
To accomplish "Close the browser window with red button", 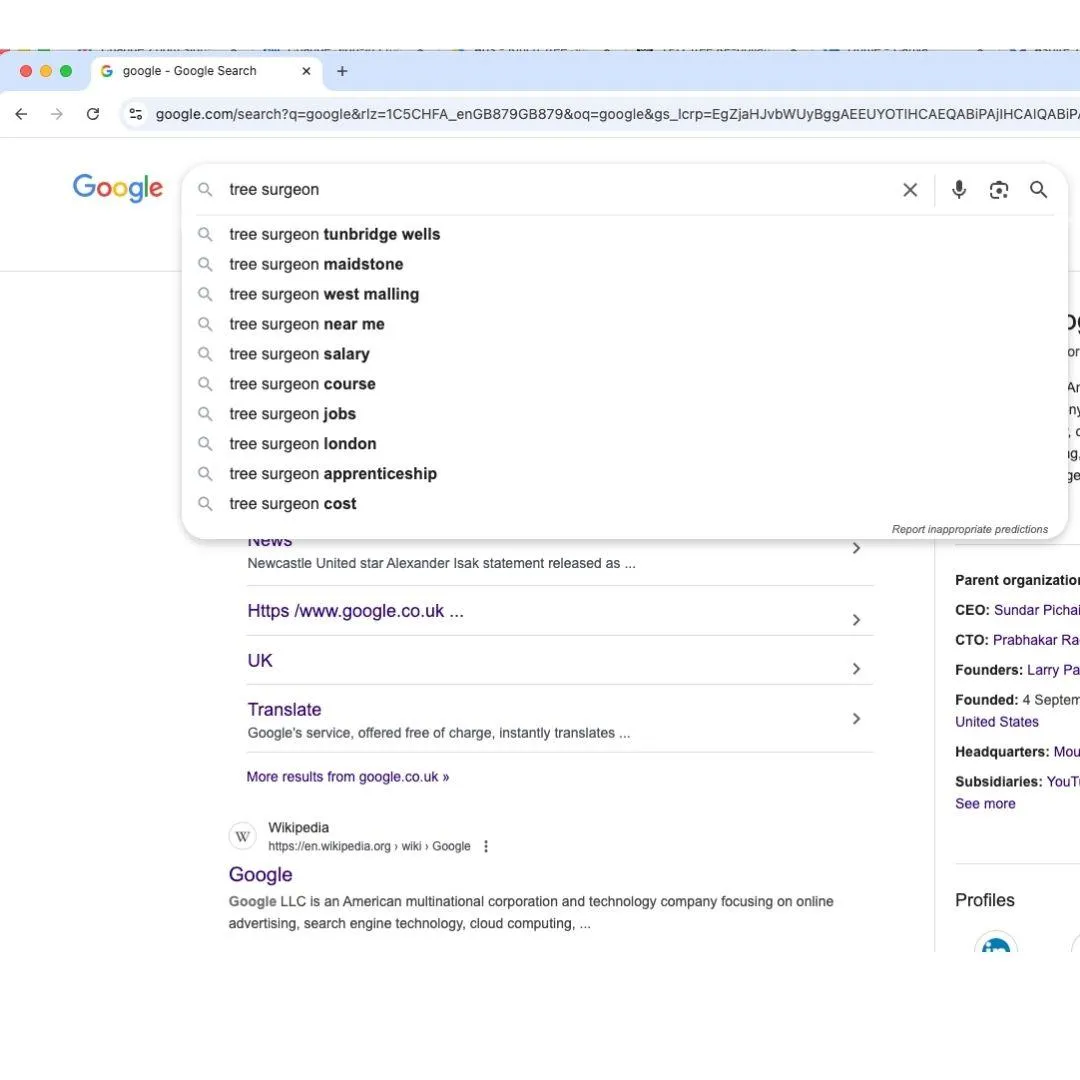I will 26,71.
